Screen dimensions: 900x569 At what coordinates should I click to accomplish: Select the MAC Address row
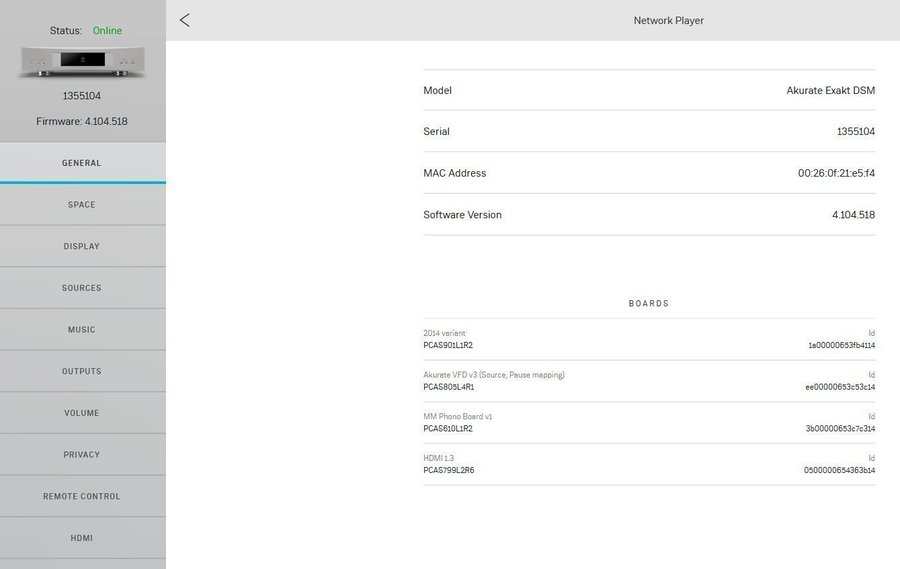[x=648, y=173]
